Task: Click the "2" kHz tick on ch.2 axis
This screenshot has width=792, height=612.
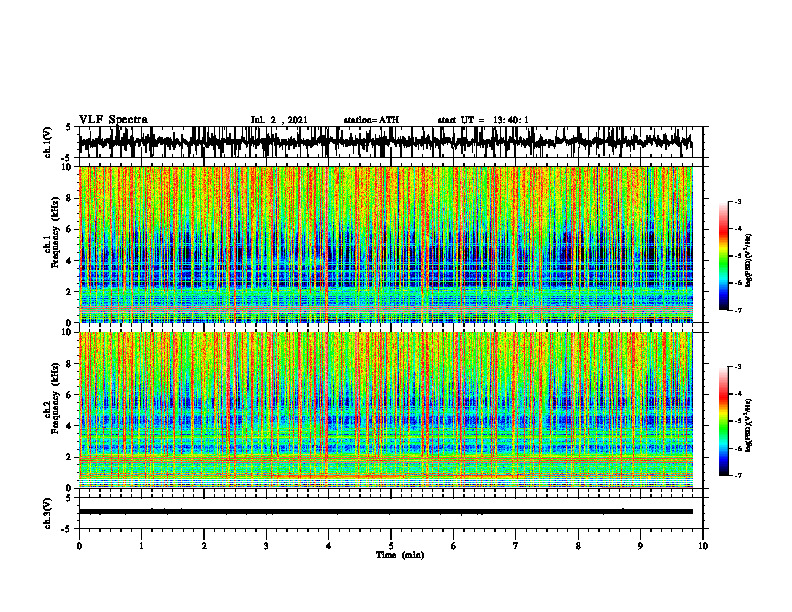Action: [70, 457]
